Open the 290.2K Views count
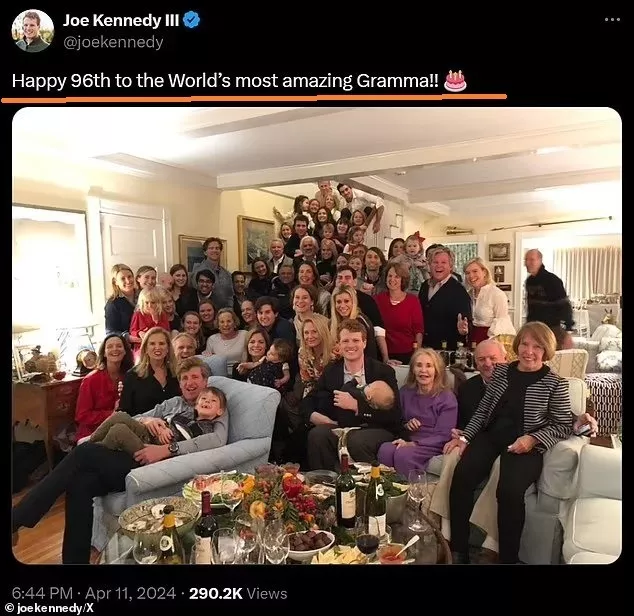634x616 pixels. [238, 593]
